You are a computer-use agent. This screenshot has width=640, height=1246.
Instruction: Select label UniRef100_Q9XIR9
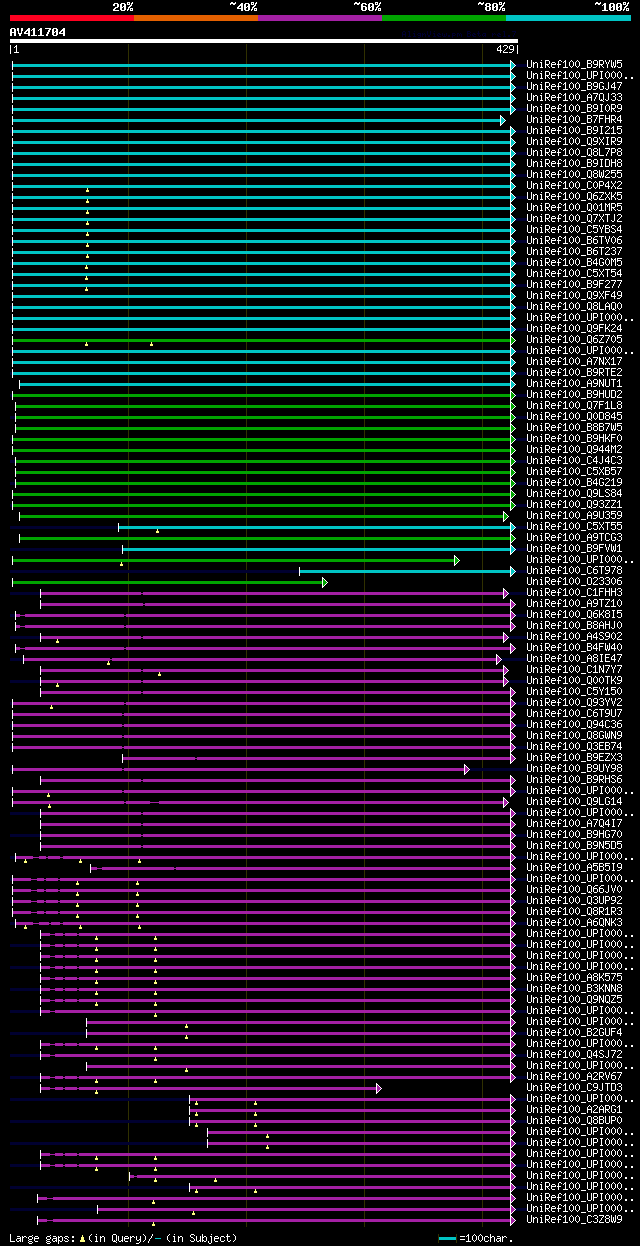(x=574, y=142)
